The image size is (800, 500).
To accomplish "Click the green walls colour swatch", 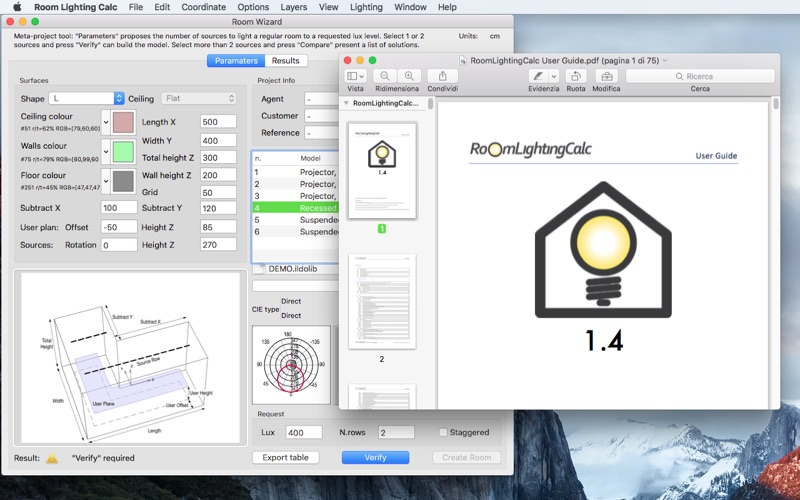I will point(123,152).
